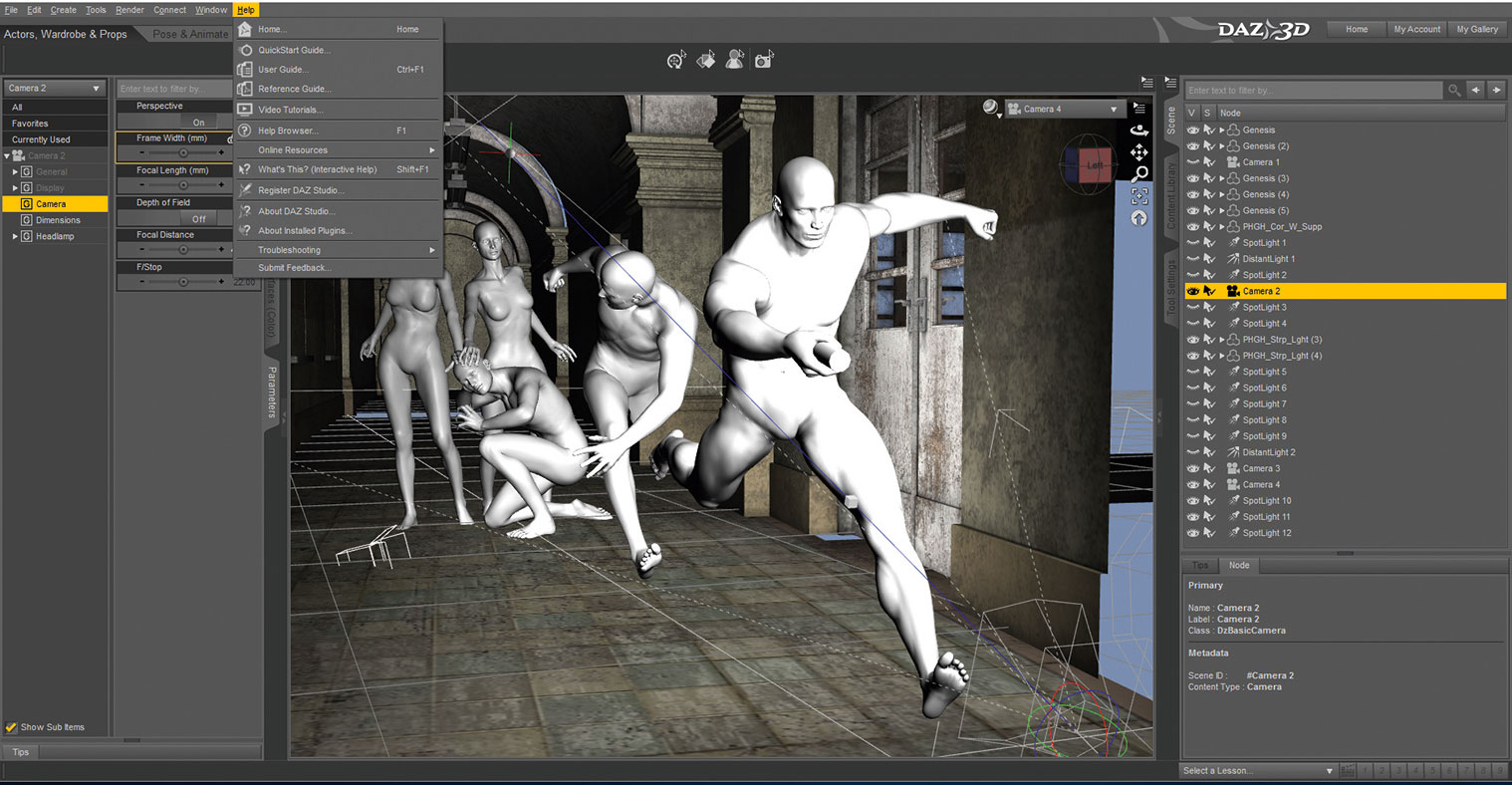The image size is (1512, 785).
Task: Open the Select a Lesson dropdown
Action: [1258, 771]
